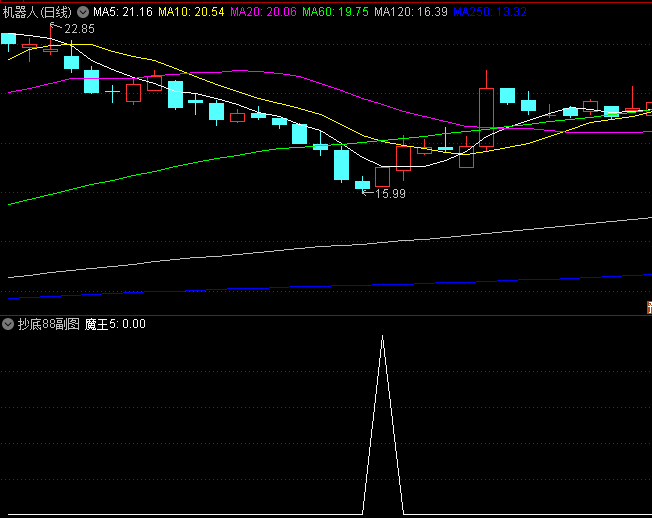Click the 22.85 high price marker
The height and width of the screenshot is (518, 652).
[79, 29]
